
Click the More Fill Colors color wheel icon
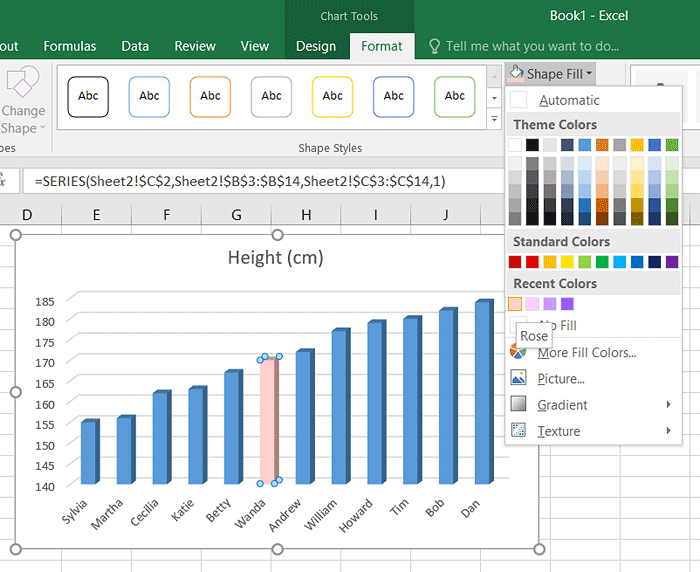(518, 352)
